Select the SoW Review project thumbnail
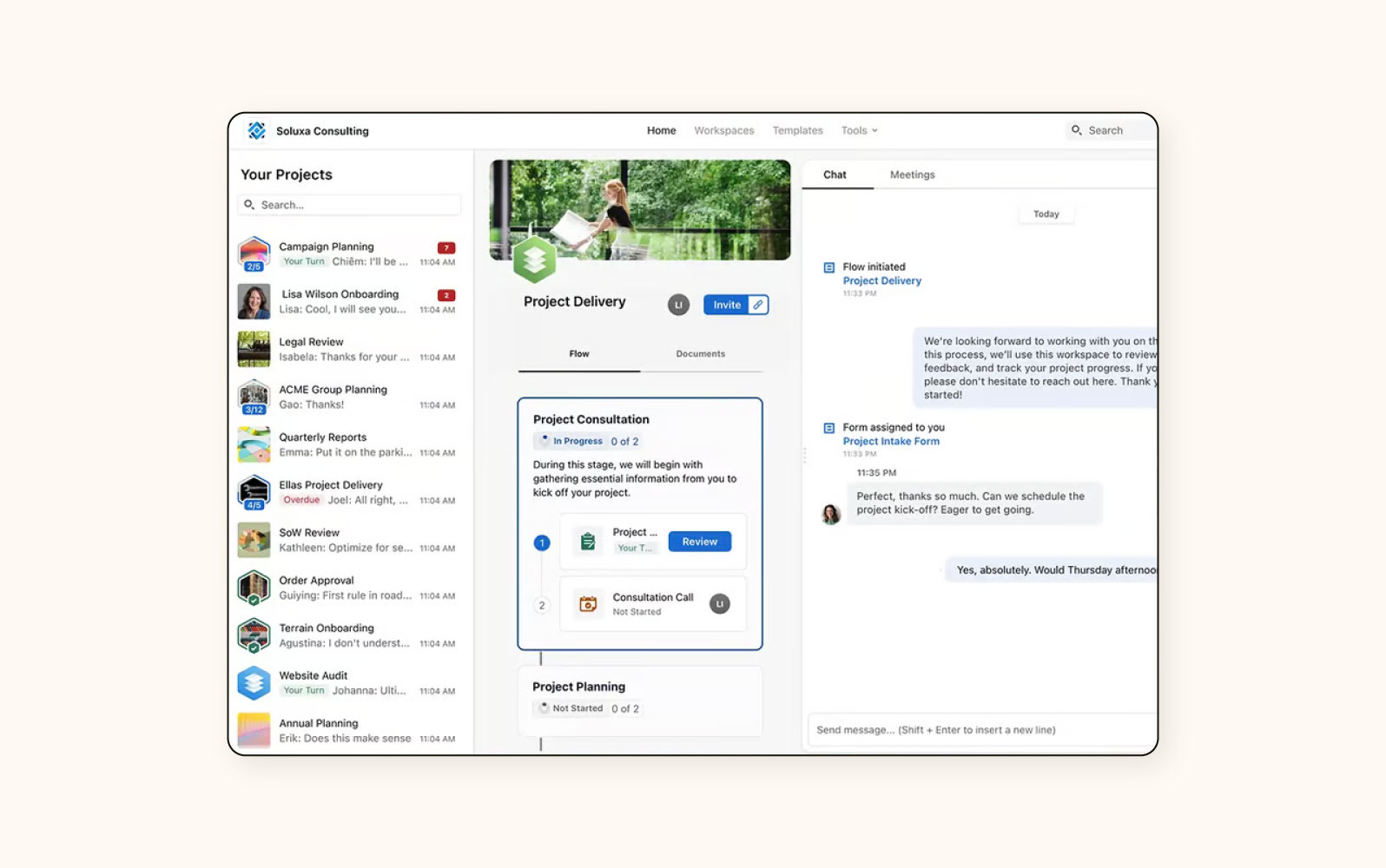The height and width of the screenshot is (868, 1386). pos(254,540)
